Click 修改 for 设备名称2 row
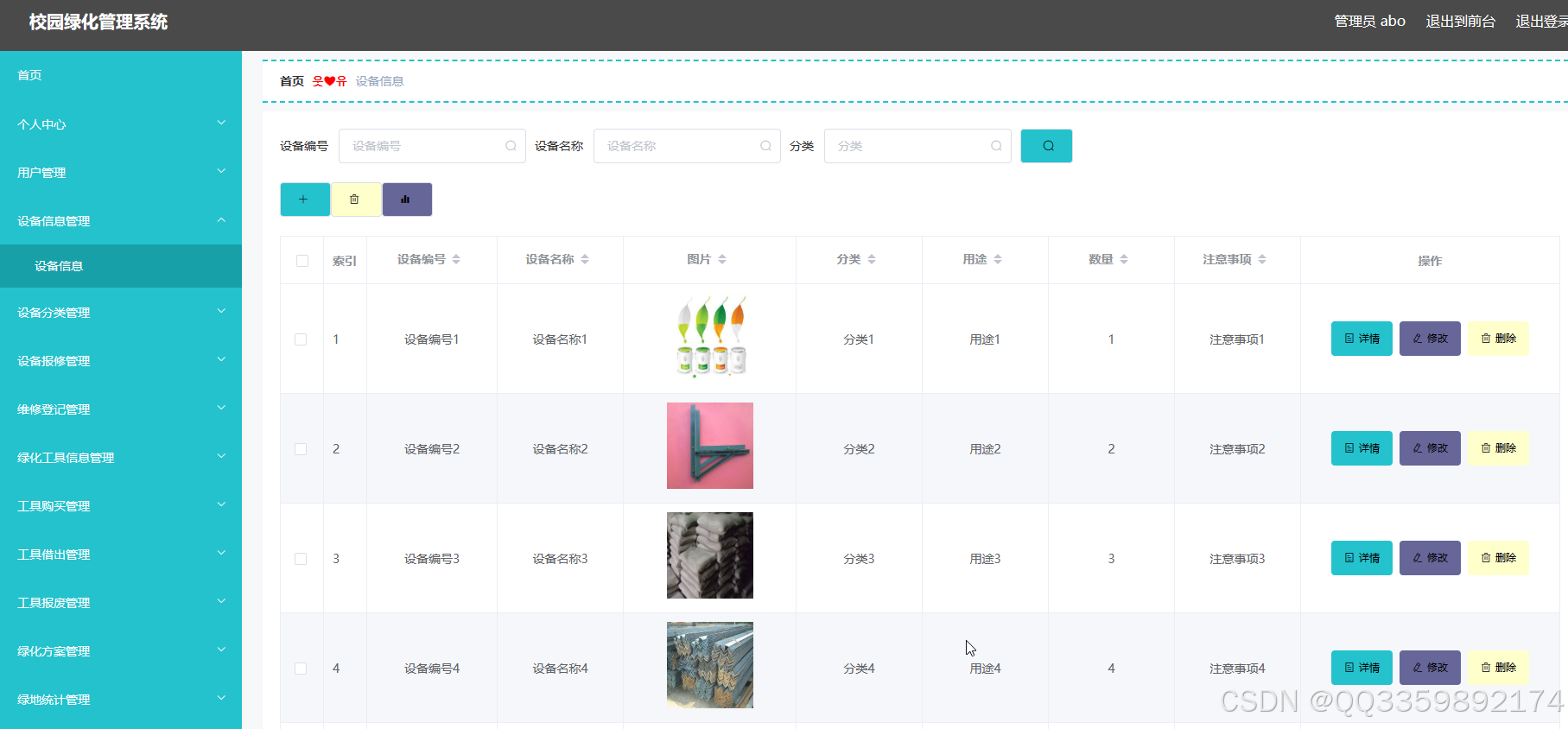The width and height of the screenshot is (1568, 729). click(x=1430, y=448)
